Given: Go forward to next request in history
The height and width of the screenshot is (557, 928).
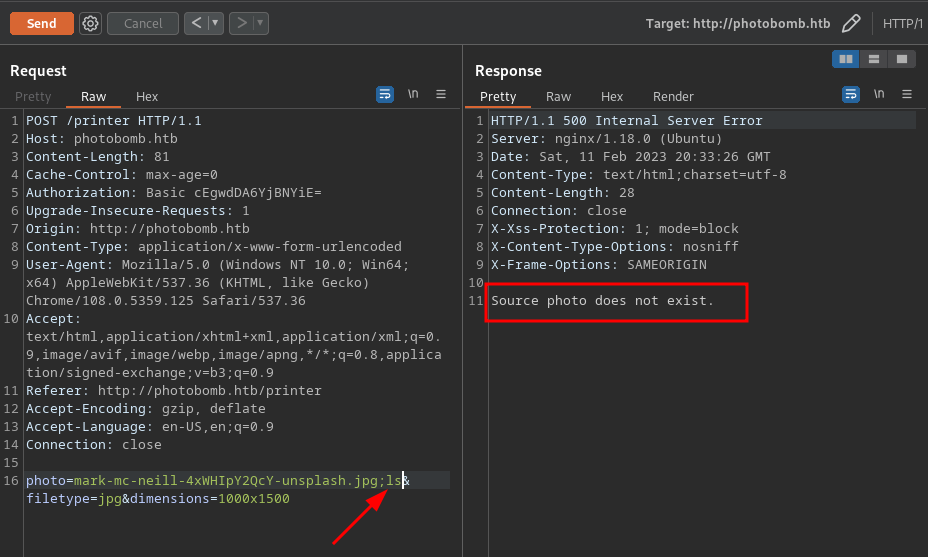Looking at the screenshot, I should (240, 23).
